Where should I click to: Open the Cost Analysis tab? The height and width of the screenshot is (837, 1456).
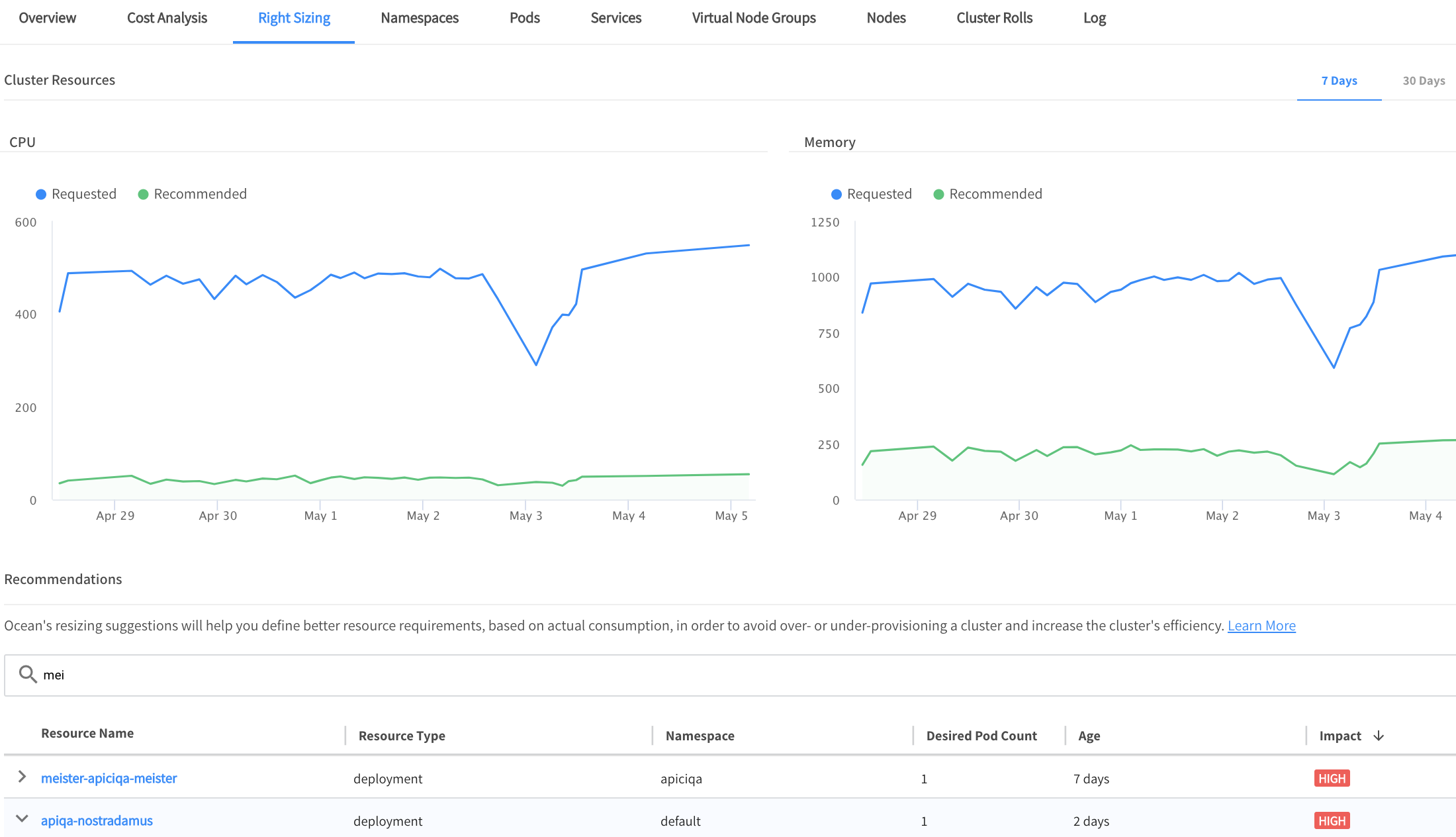[167, 18]
